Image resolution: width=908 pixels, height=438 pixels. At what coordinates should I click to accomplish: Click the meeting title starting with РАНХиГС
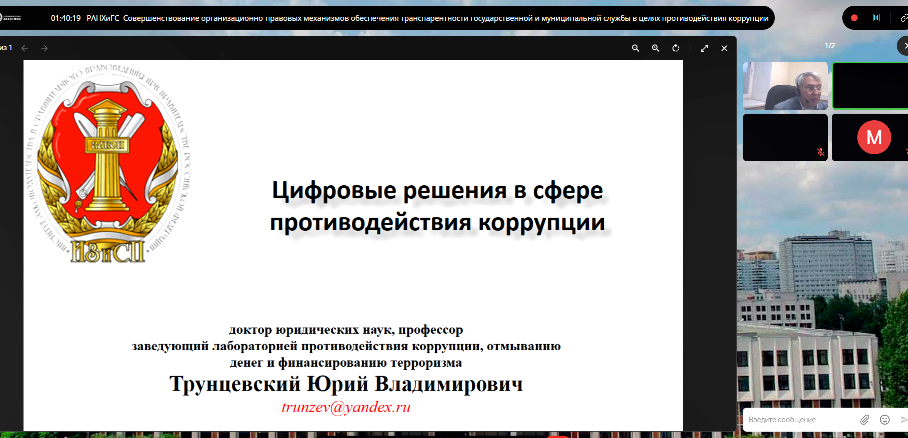pos(427,18)
